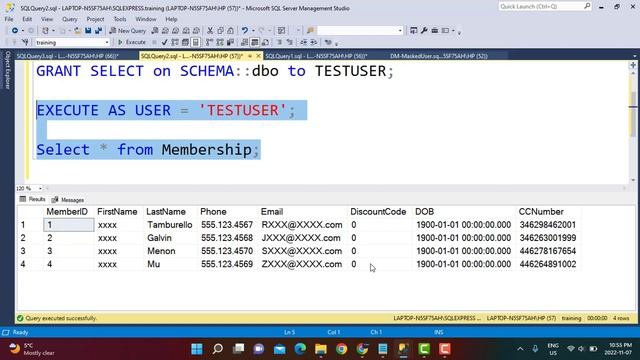Click the Phone cell 555.123.4570
640x360 pixels.
pos(227,251)
